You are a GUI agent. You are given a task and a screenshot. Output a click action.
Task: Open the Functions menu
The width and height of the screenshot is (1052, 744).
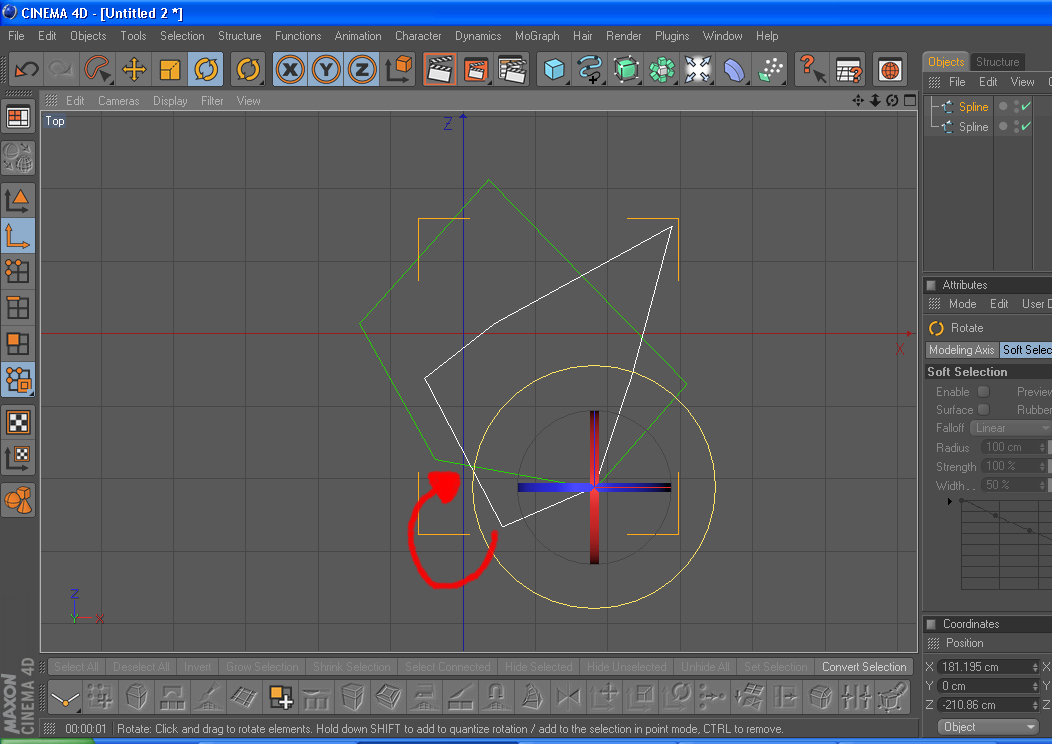(x=298, y=36)
